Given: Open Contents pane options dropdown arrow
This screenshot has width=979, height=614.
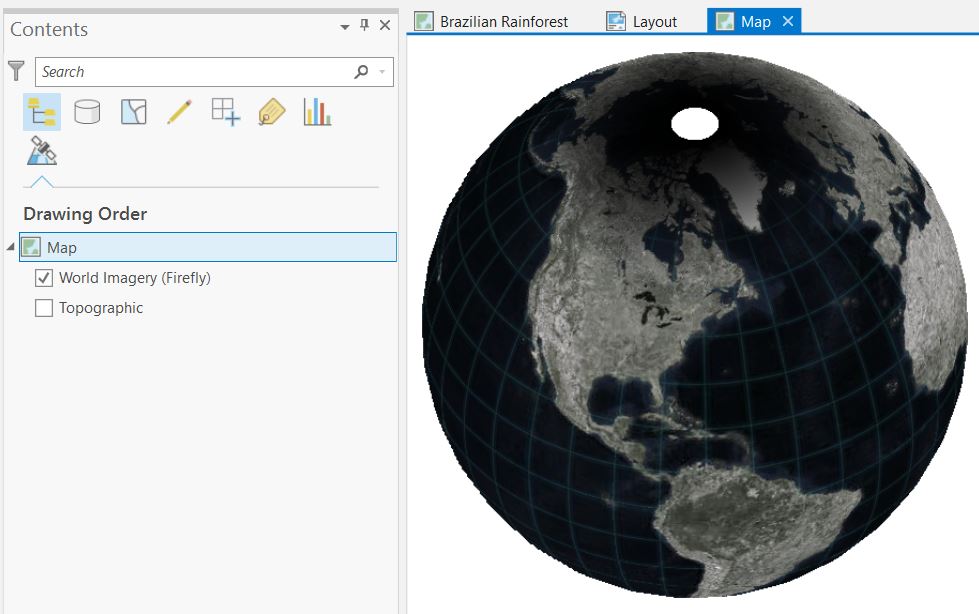Looking at the screenshot, I should tap(345, 27).
